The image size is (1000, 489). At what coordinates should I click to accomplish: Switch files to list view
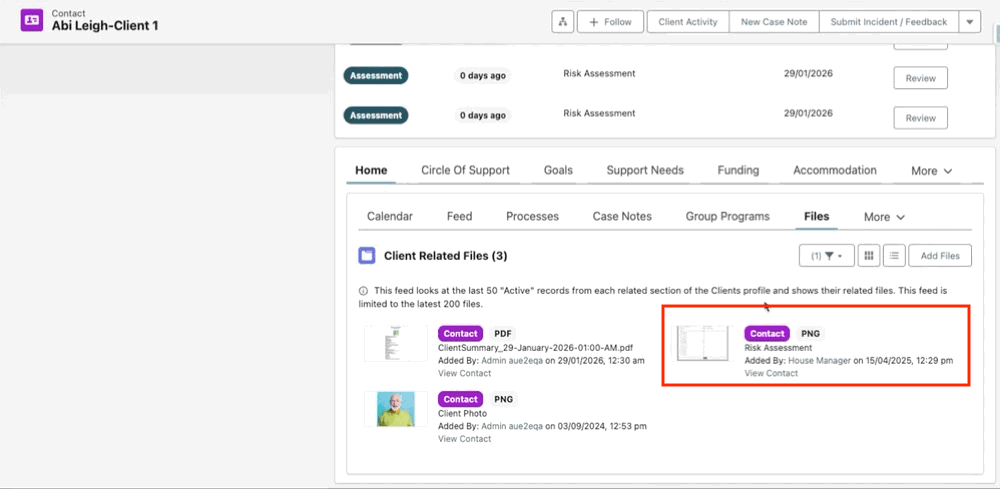[x=894, y=256]
